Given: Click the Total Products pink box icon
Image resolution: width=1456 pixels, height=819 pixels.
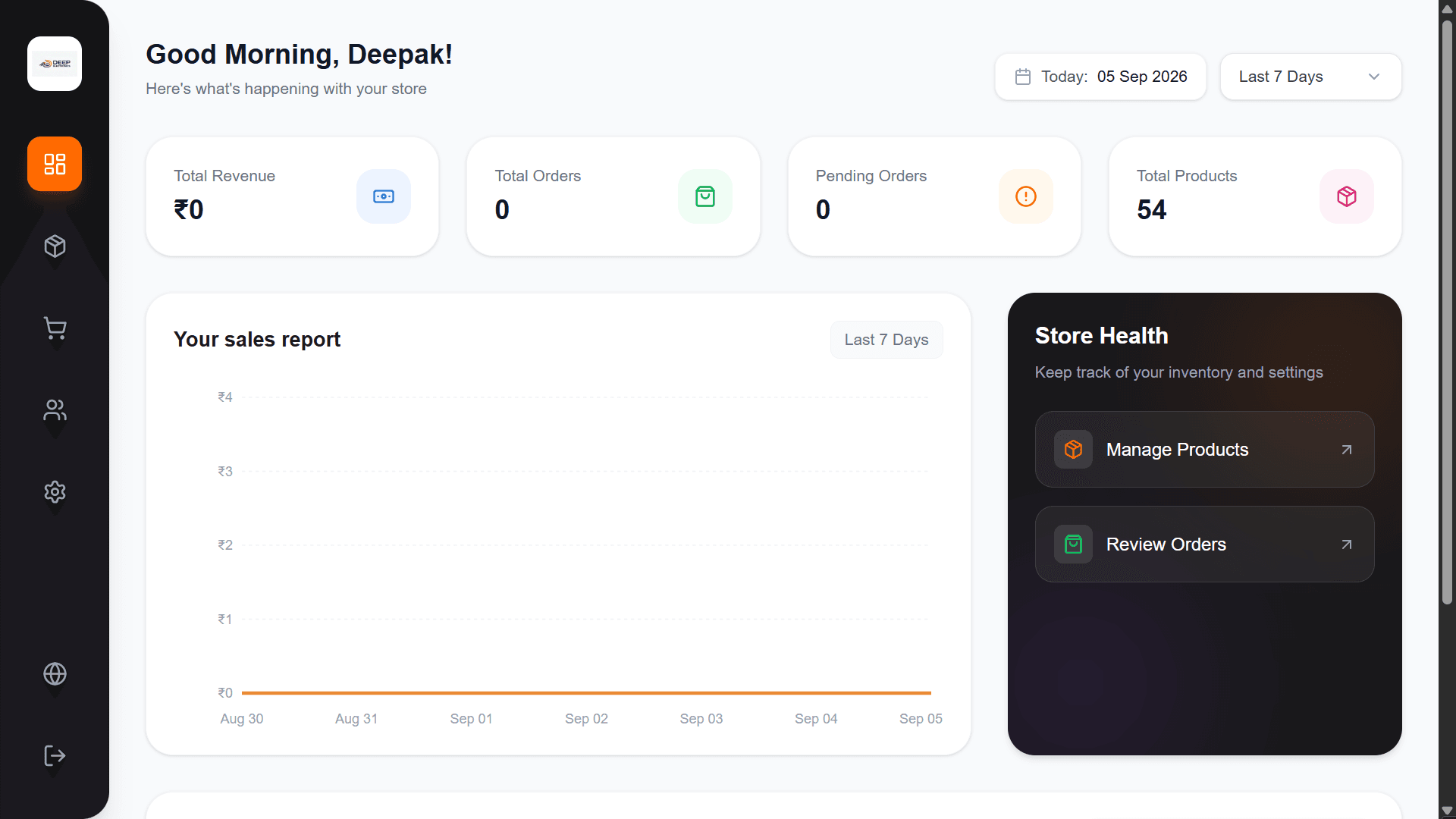Looking at the screenshot, I should [1347, 196].
